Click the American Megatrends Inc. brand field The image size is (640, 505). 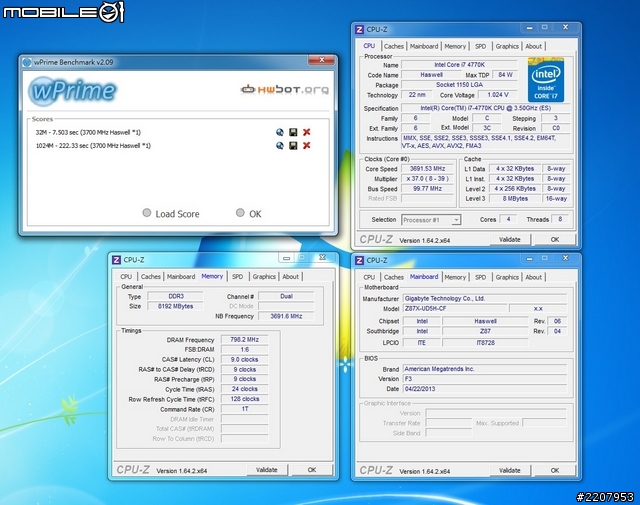click(485, 369)
